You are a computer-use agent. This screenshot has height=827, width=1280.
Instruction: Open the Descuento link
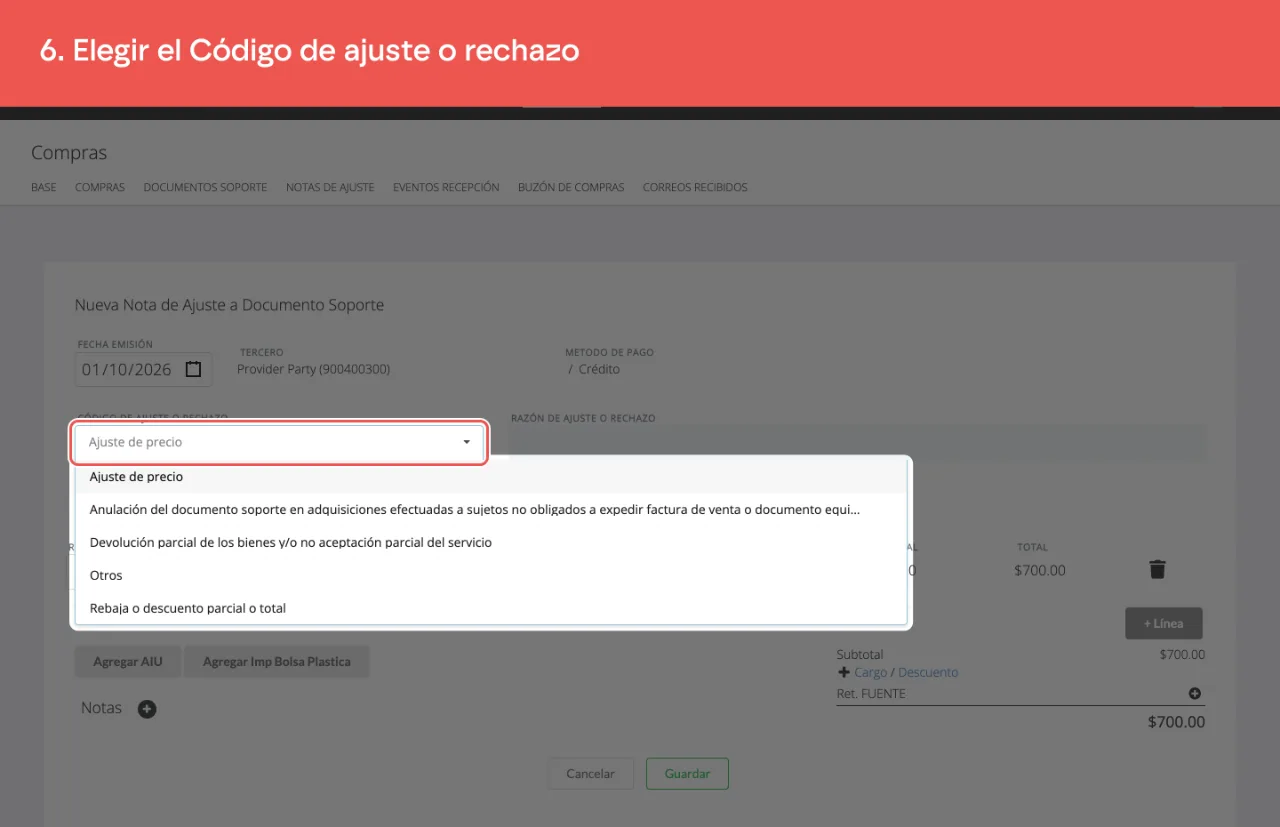coord(928,673)
